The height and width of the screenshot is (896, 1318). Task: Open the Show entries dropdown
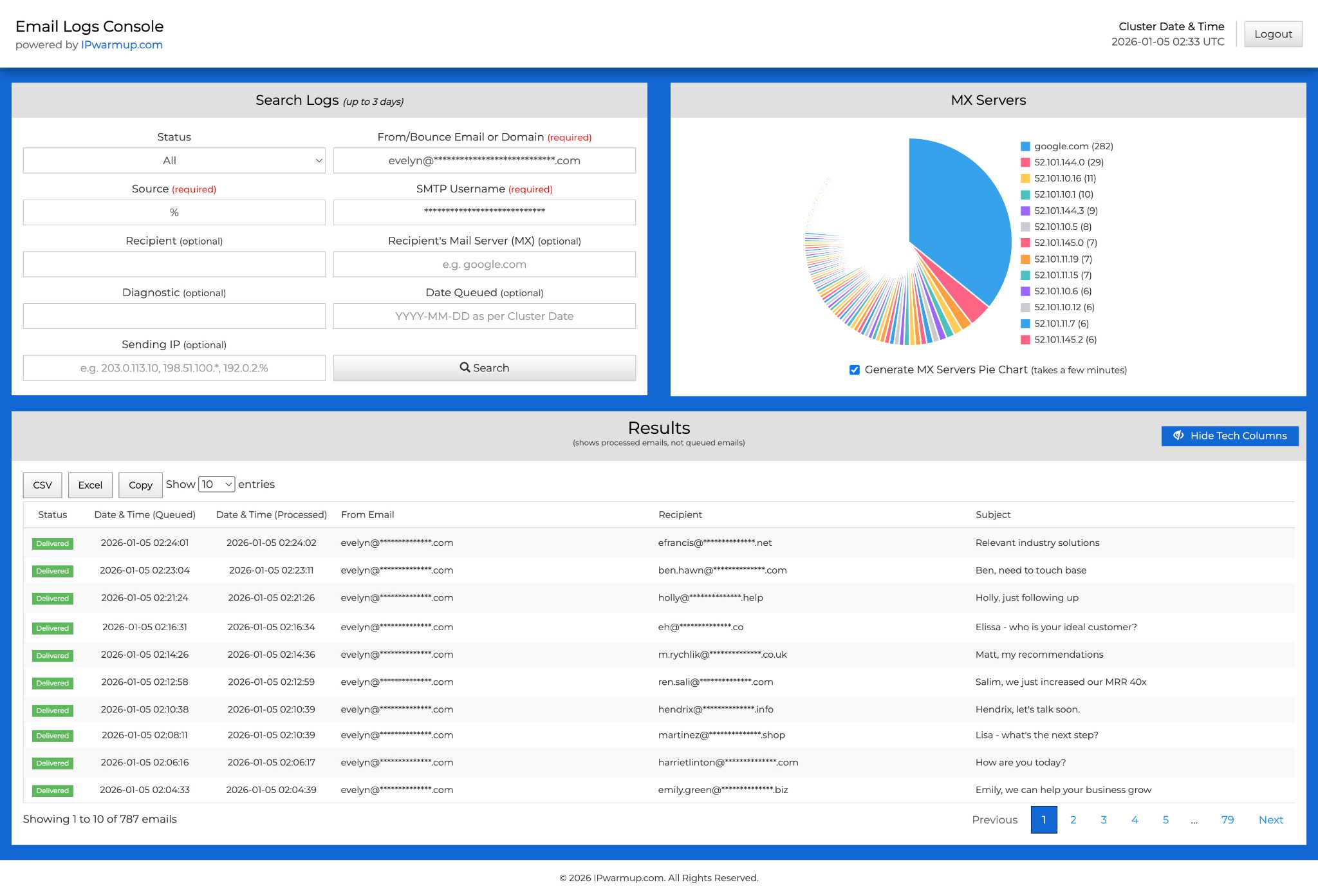click(x=216, y=484)
